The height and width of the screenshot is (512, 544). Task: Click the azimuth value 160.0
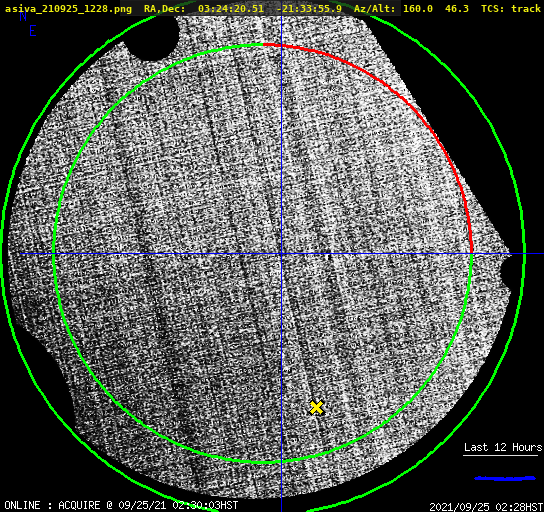click(418, 9)
